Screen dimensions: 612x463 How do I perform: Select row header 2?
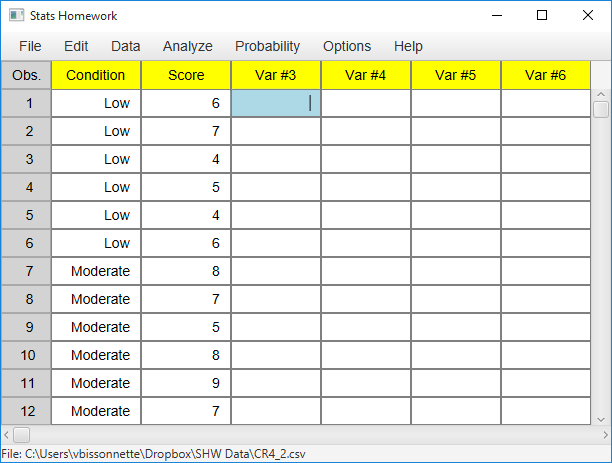[x=26, y=131]
